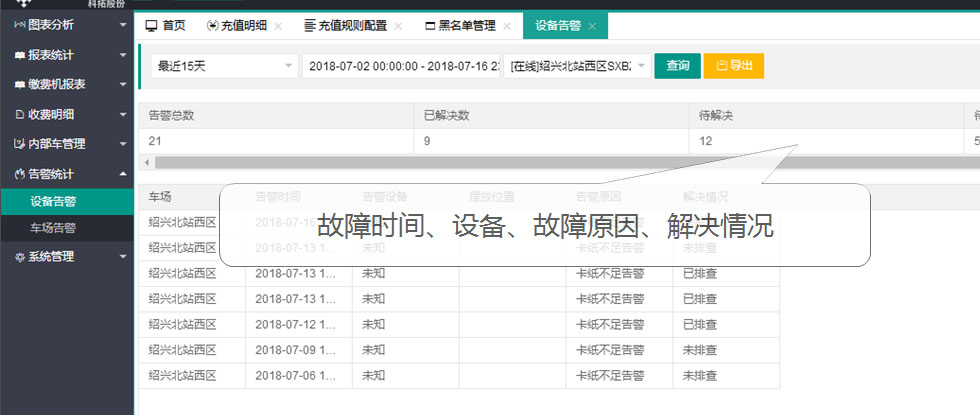Click the green 查询 button

[677, 66]
